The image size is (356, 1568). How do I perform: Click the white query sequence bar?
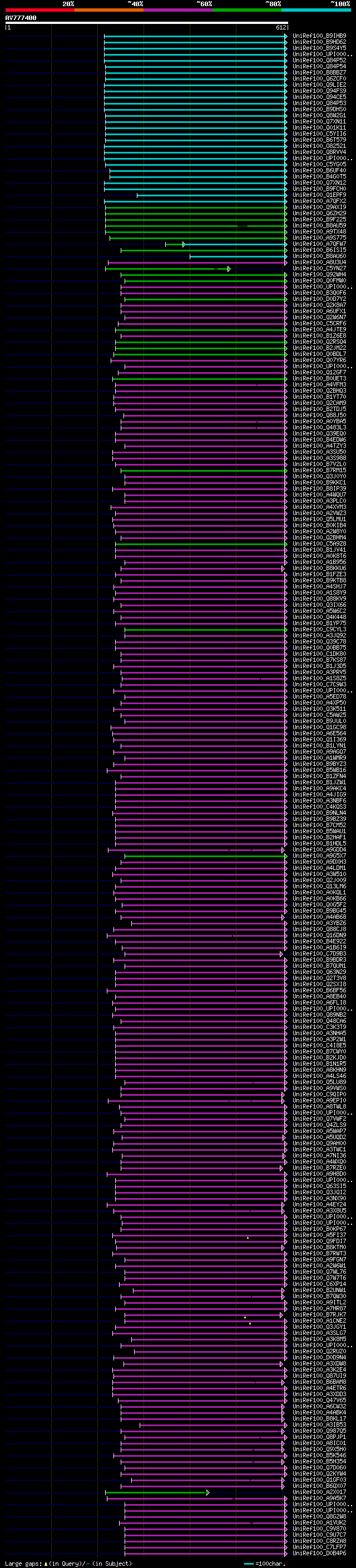click(x=147, y=23)
